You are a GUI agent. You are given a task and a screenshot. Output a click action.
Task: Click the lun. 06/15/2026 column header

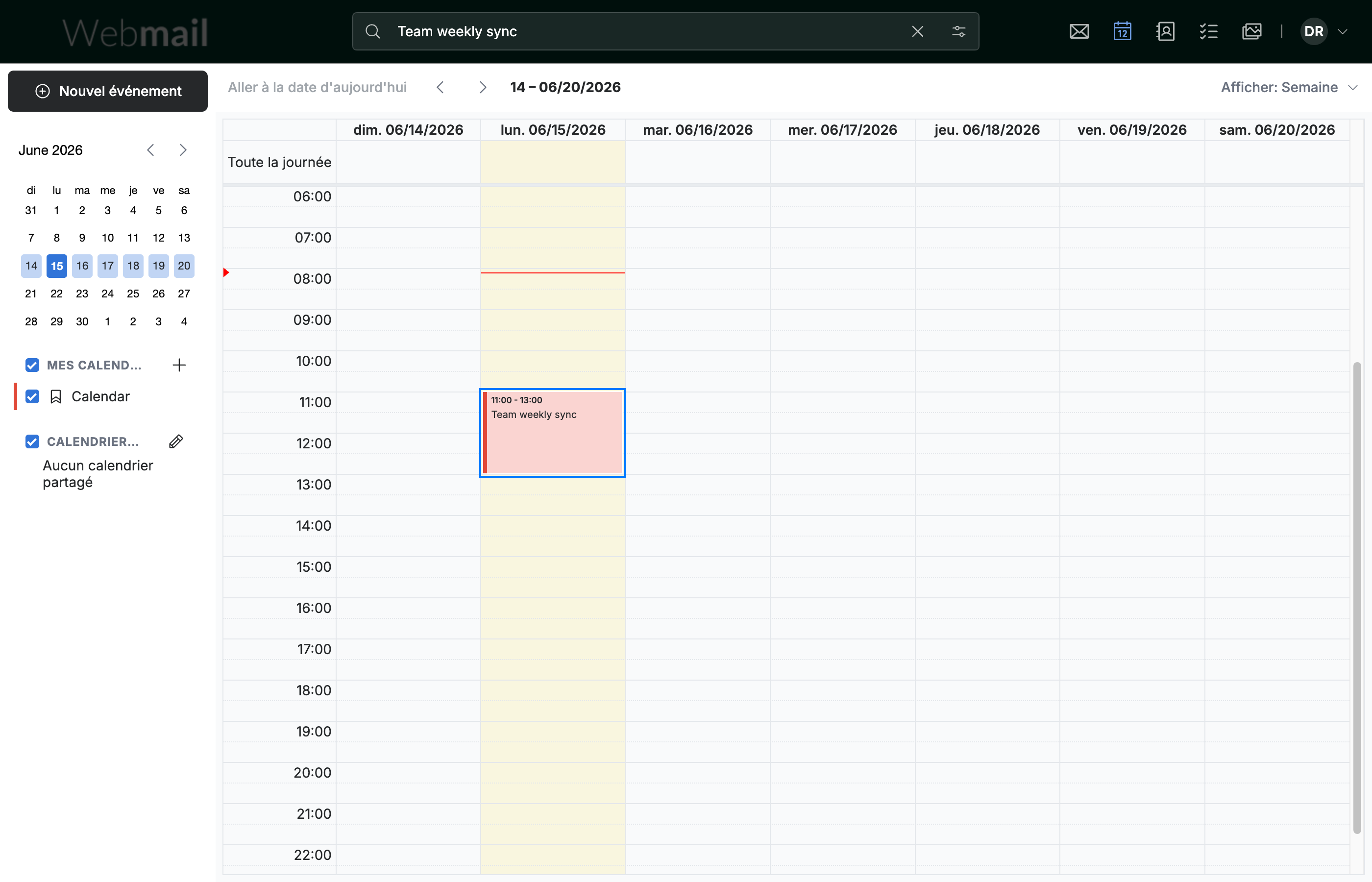(x=553, y=130)
